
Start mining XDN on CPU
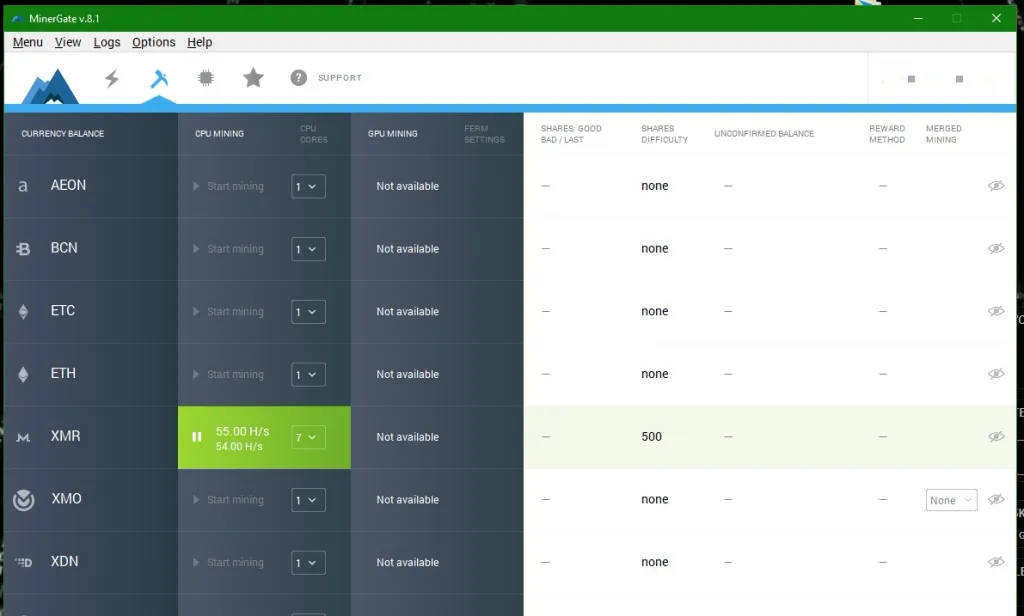pyautogui.click(x=229, y=562)
